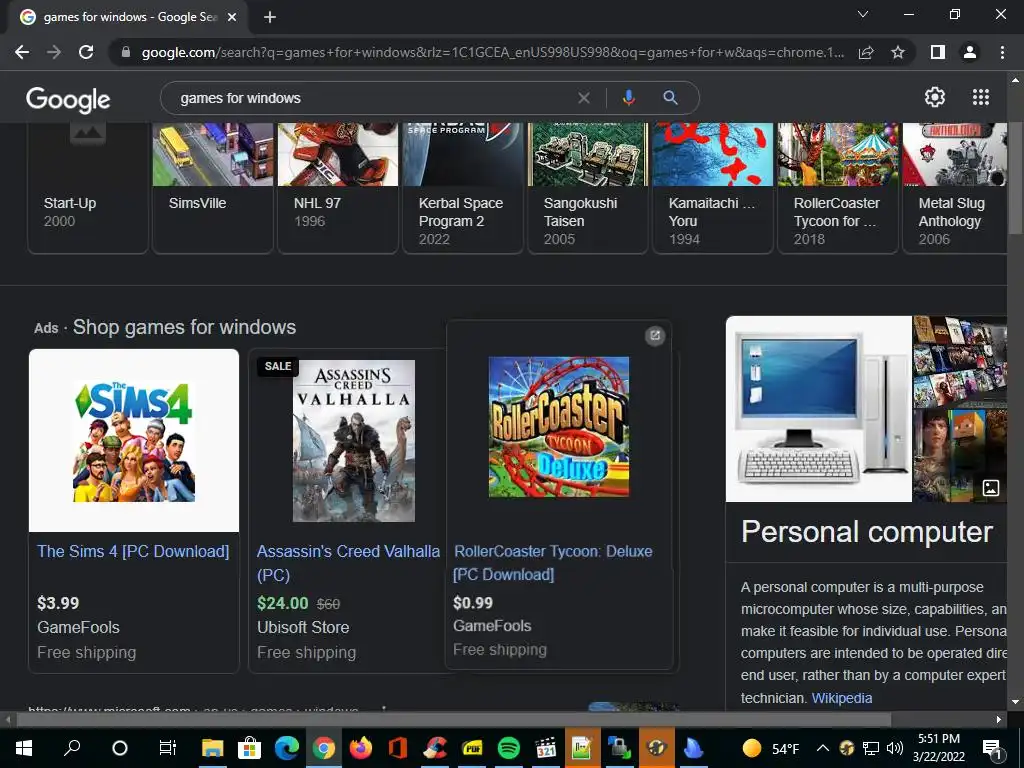The height and width of the screenshot is (768, 1024).
Task: Open the SimsVille game card
Action: click(x=213, y=188)
